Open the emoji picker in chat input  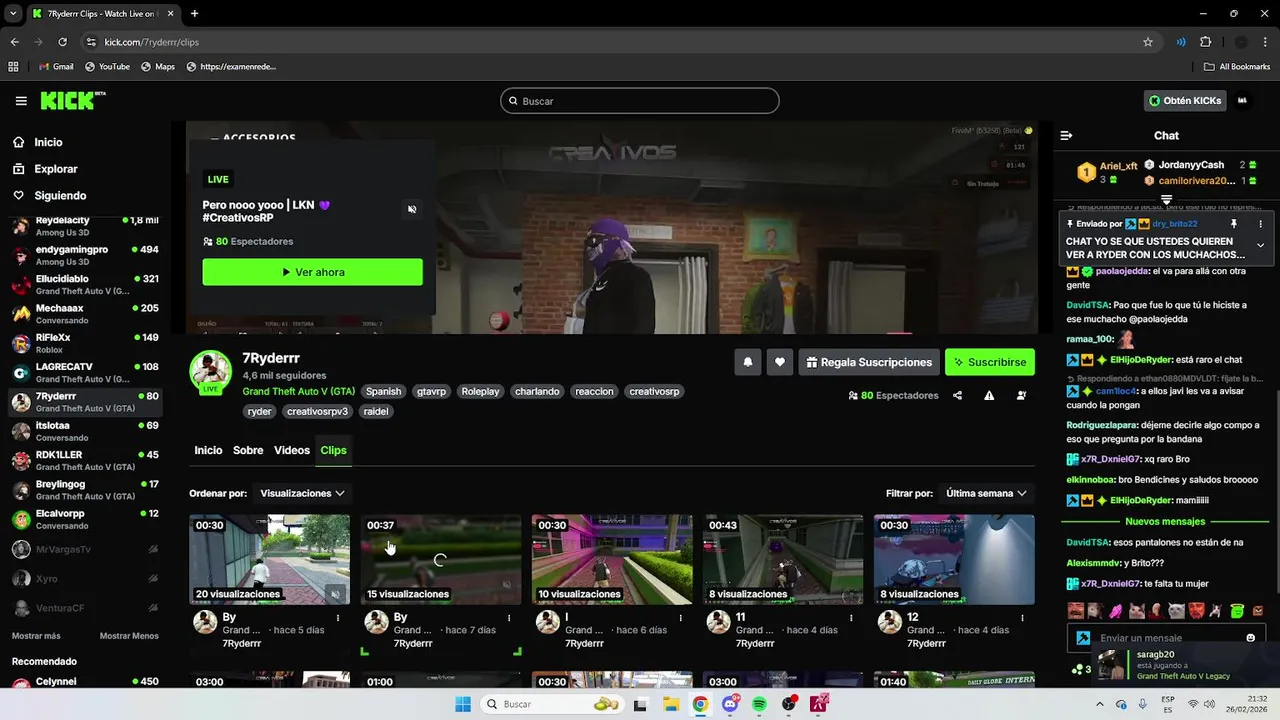[x=1250, y=638]
